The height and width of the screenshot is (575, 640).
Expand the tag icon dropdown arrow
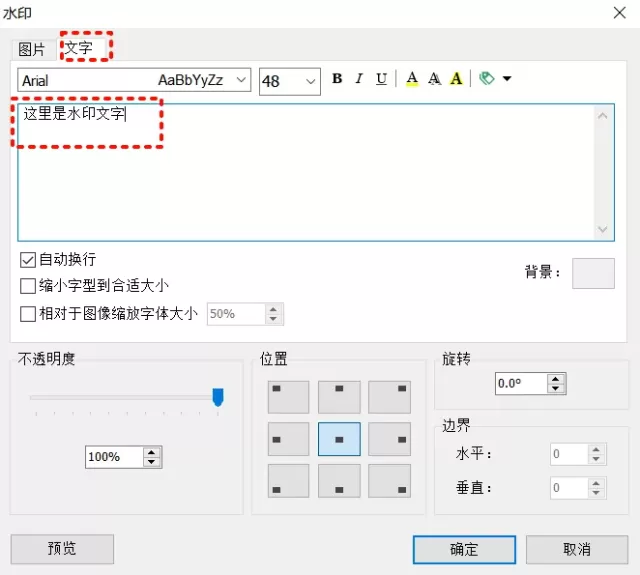[x=507, y=78]
